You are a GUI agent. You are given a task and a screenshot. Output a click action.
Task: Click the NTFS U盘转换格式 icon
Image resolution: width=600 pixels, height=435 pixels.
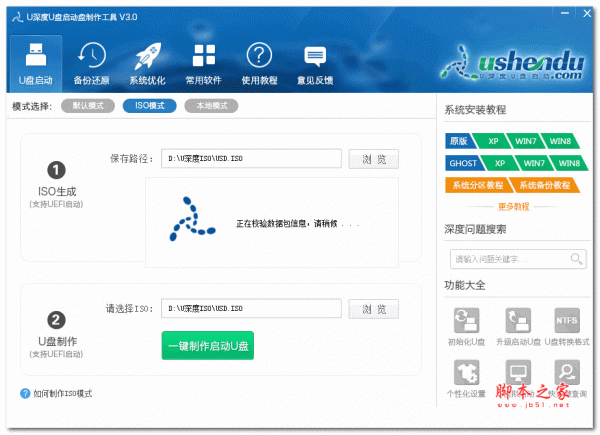coord(567,320)
